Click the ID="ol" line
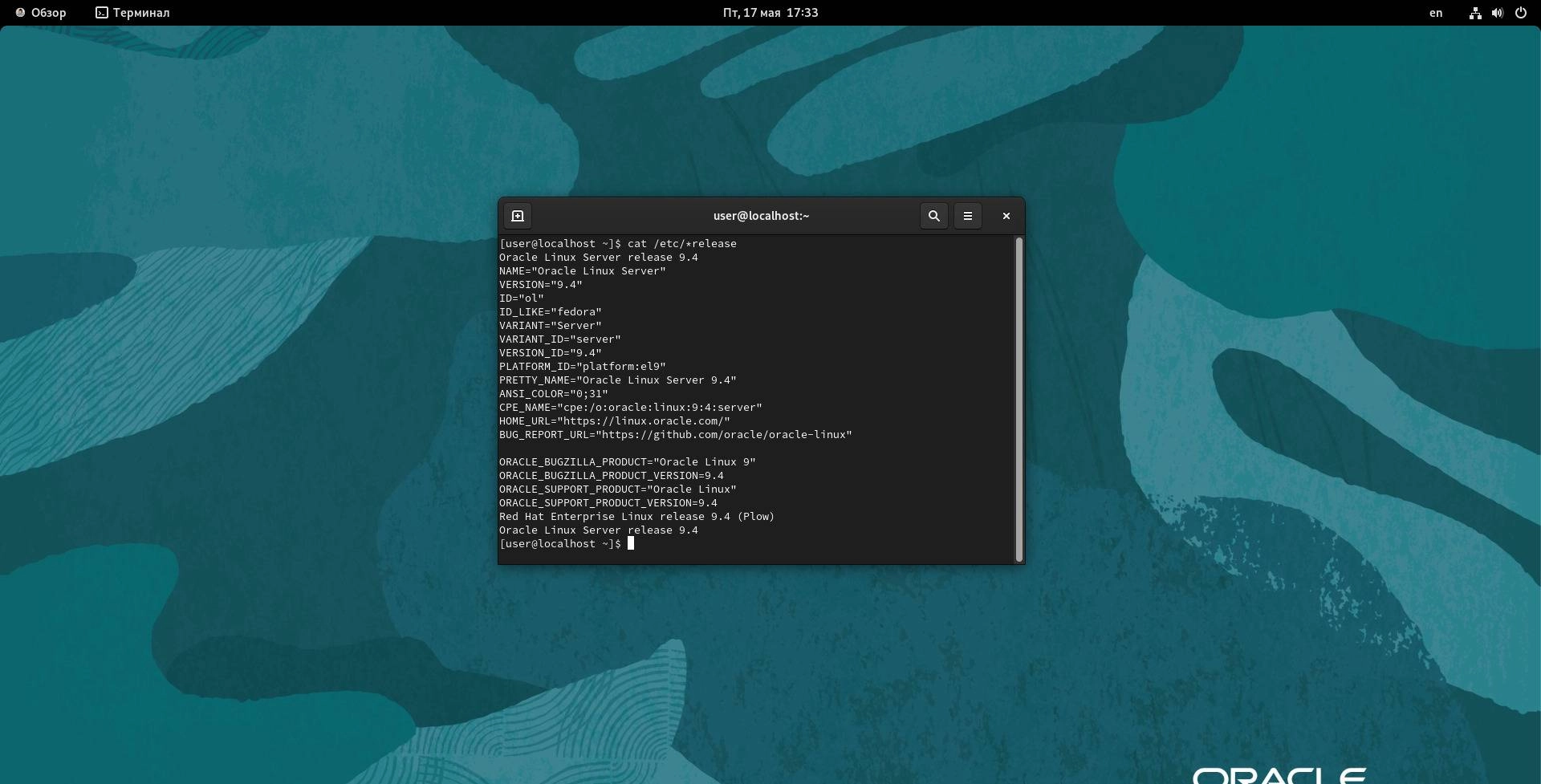The height and width of the screenshot is (784, 1541). point(522,299)
